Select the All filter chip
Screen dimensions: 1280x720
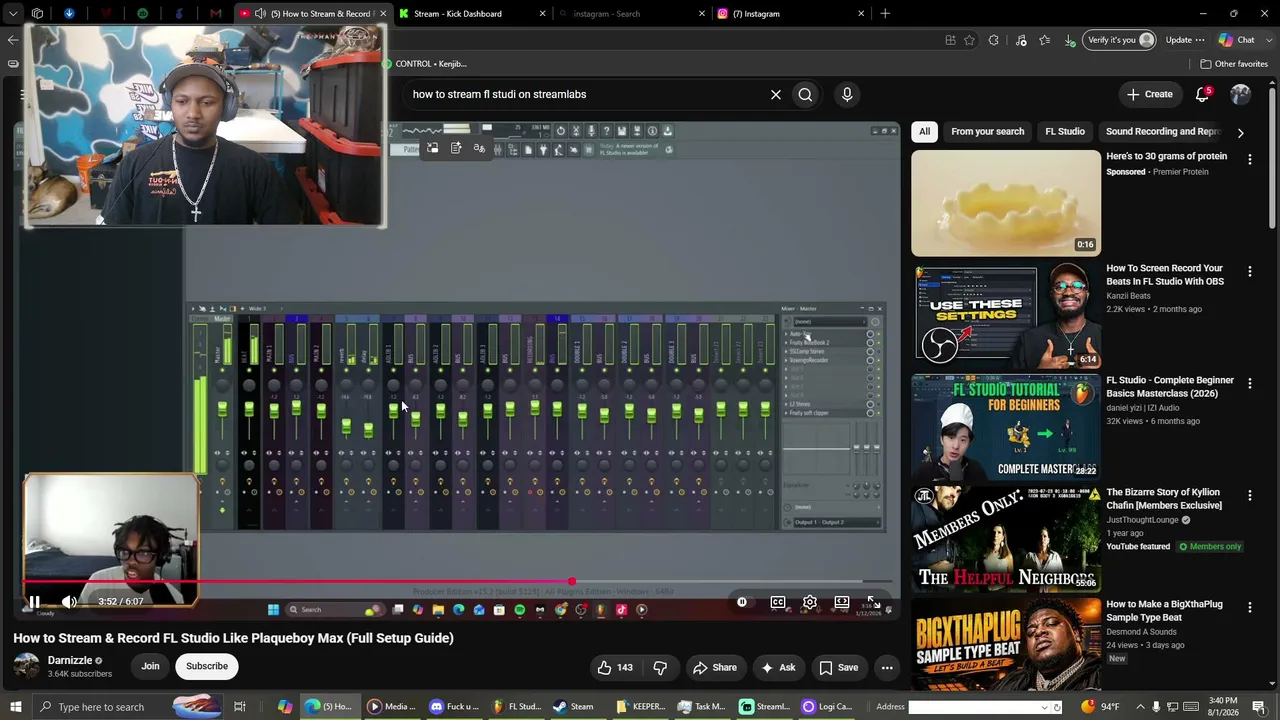(x=925, y=132)
